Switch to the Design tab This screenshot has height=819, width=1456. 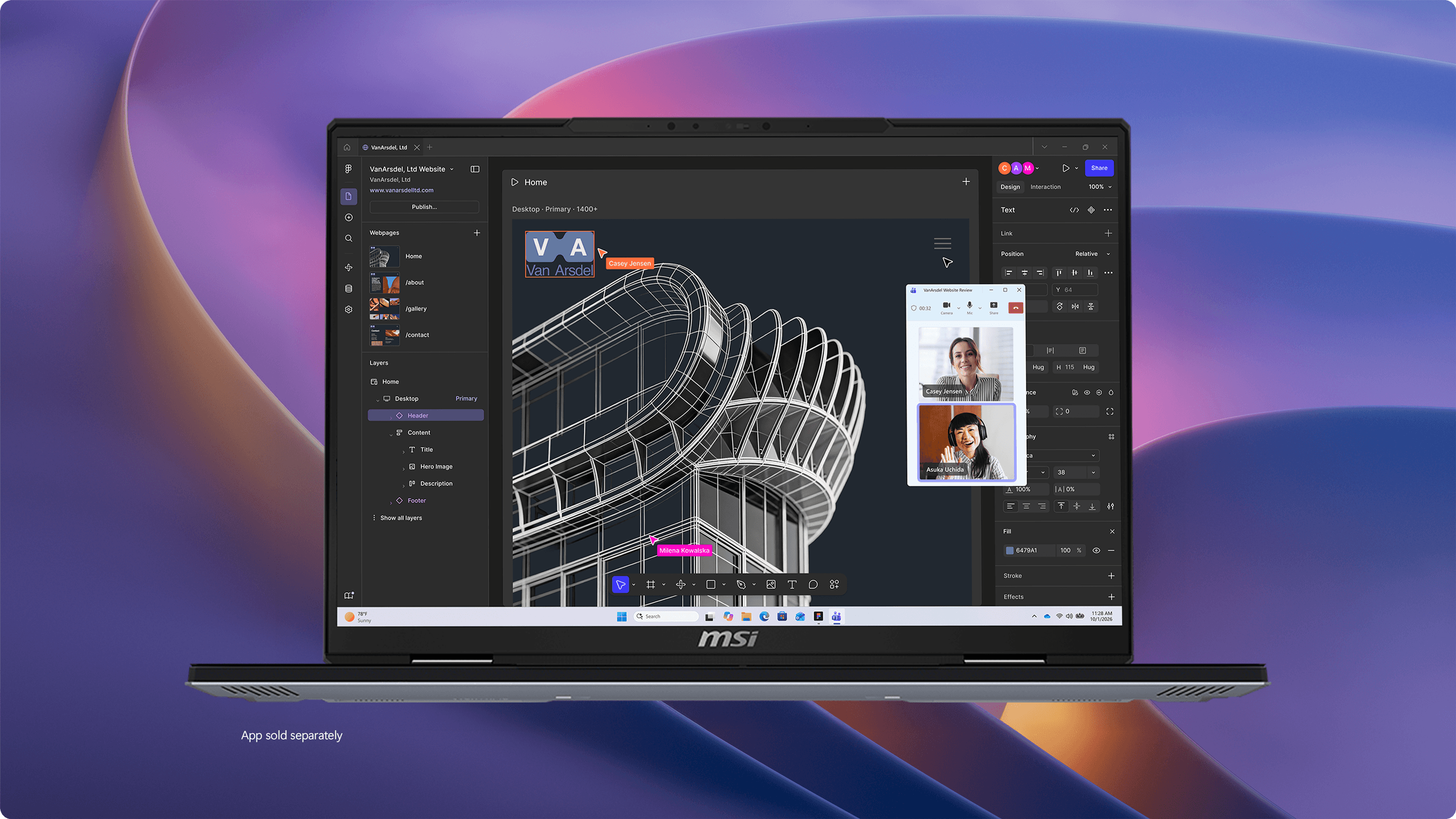pos(1010,187)
